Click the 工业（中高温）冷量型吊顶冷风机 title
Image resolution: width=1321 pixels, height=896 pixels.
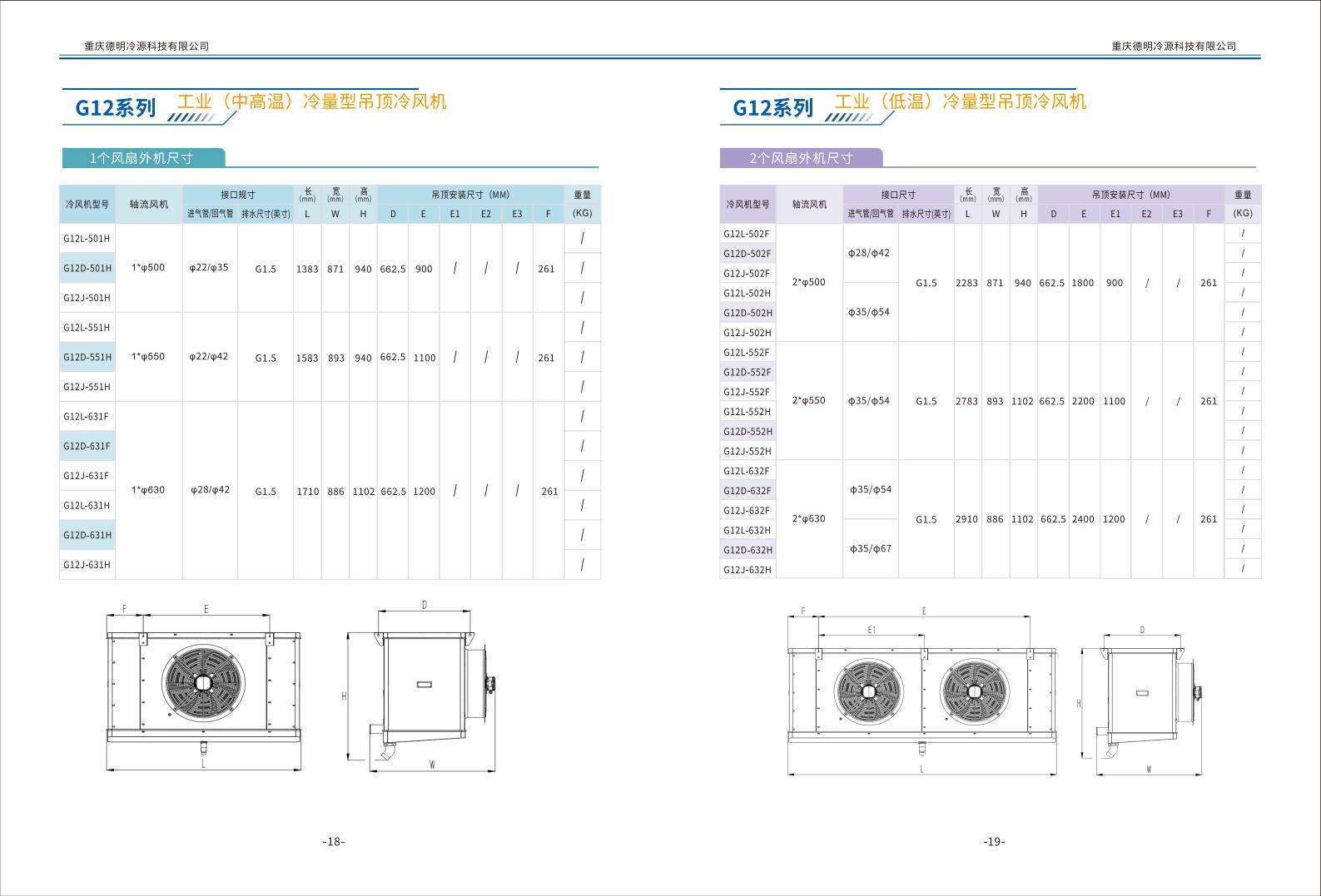click(312, 101)
